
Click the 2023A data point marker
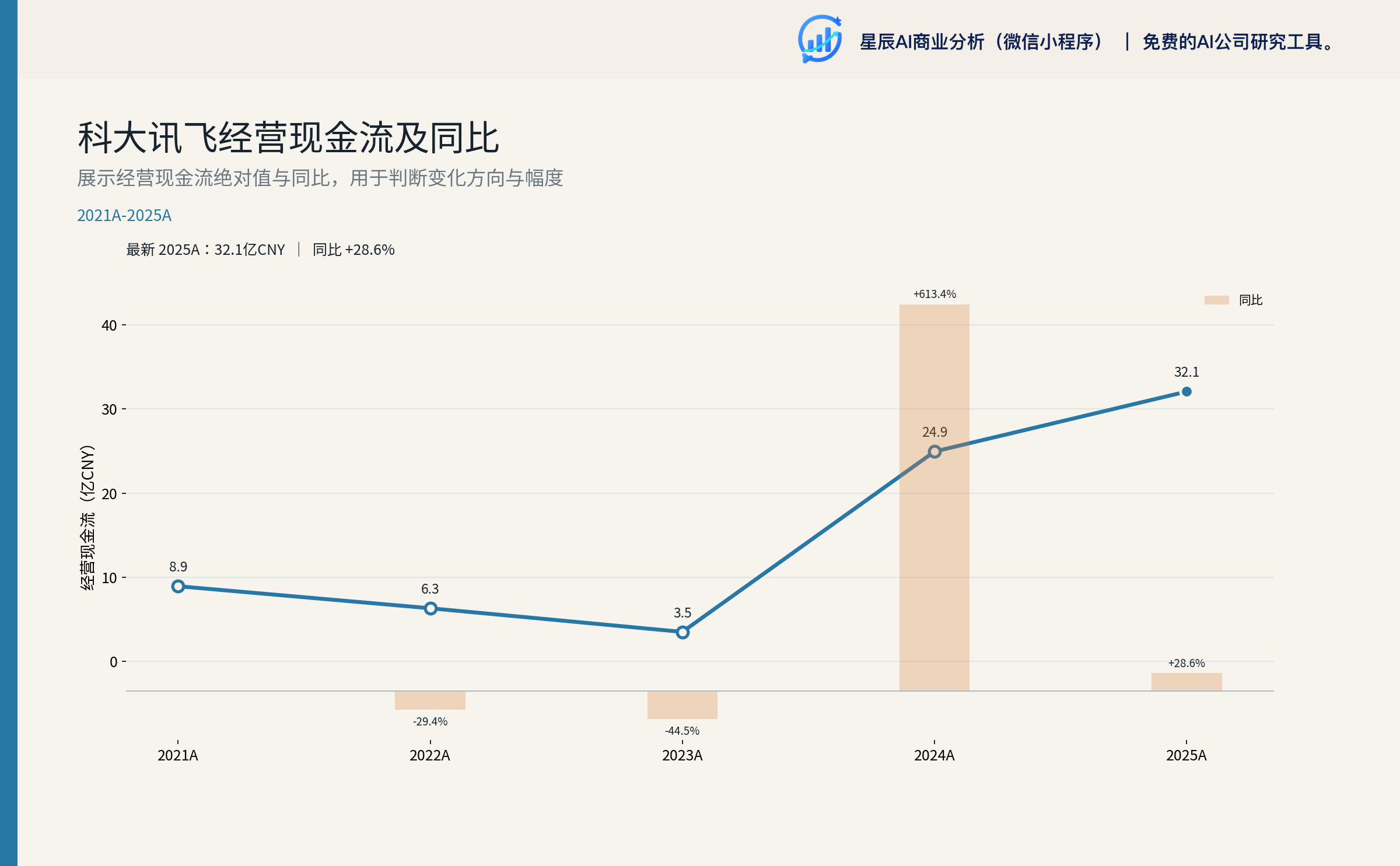682,632
